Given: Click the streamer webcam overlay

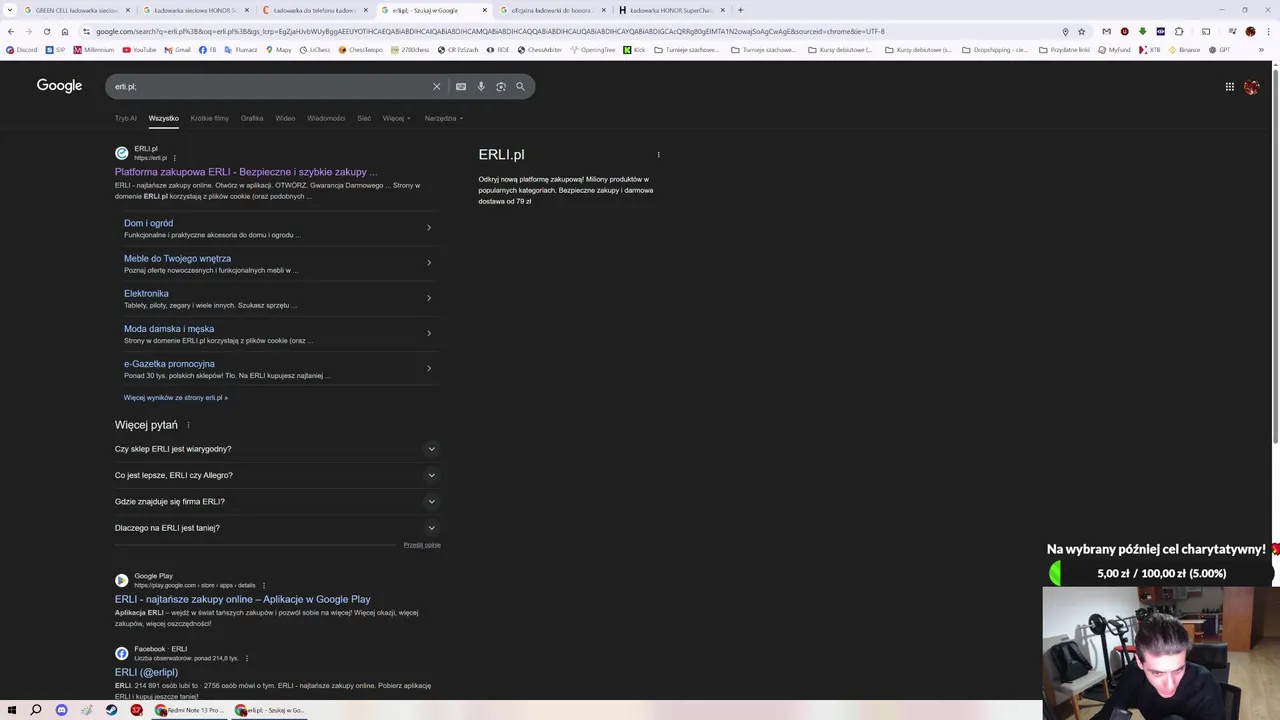Looking at the screenshot, I should click(x=1160, y=652).
